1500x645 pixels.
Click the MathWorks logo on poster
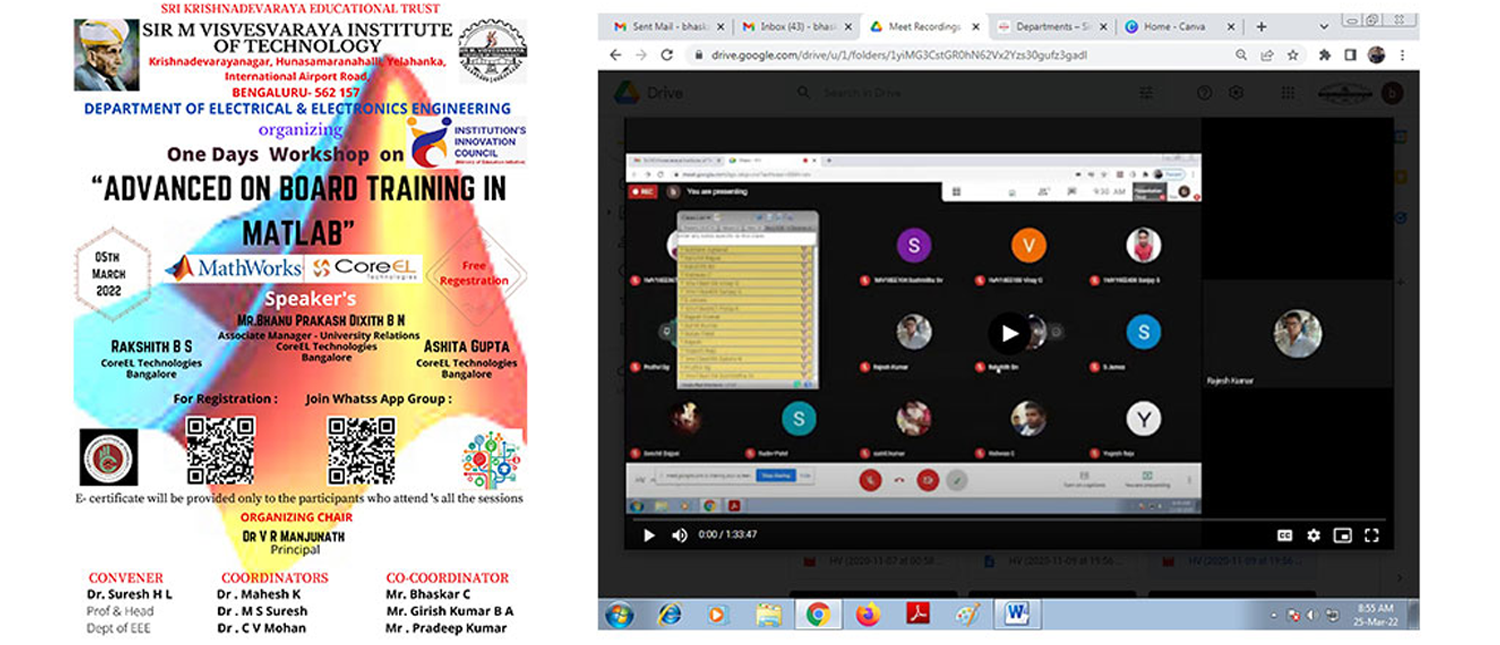233,268
